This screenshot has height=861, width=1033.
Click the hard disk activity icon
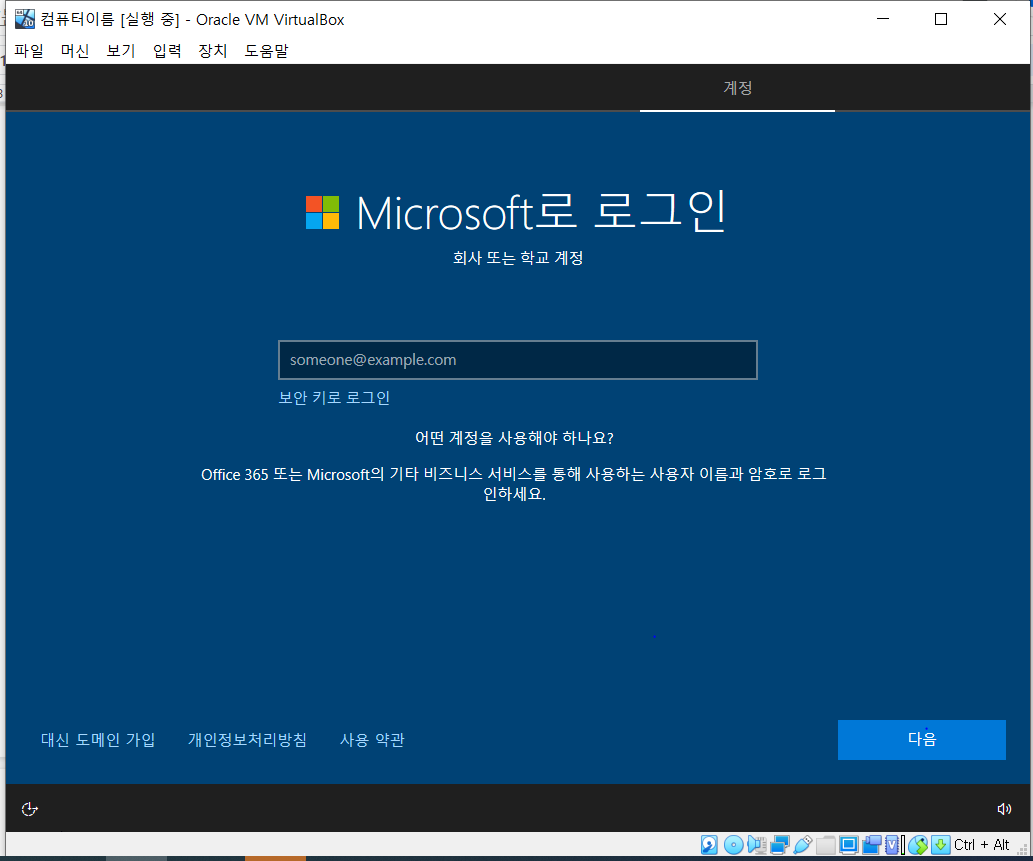click(709, 845)
